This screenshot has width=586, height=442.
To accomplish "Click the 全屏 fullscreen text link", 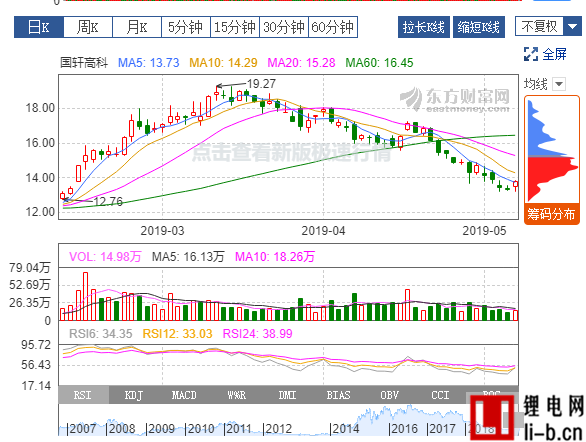I will coord(554,54).
